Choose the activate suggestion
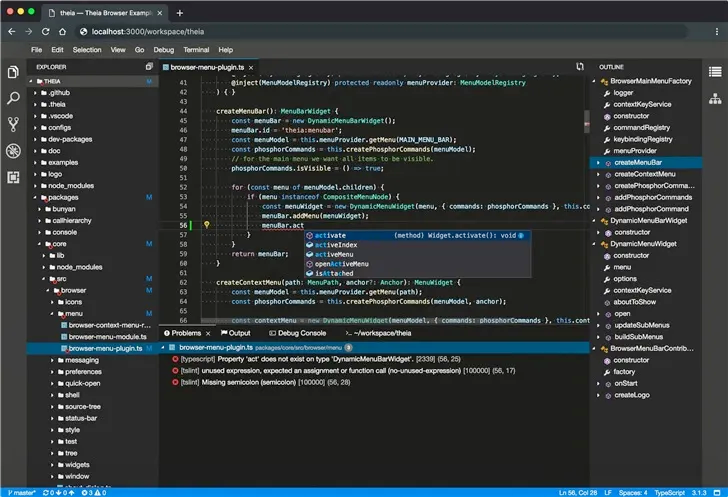The image size is (728, 497). click(418, 235)
